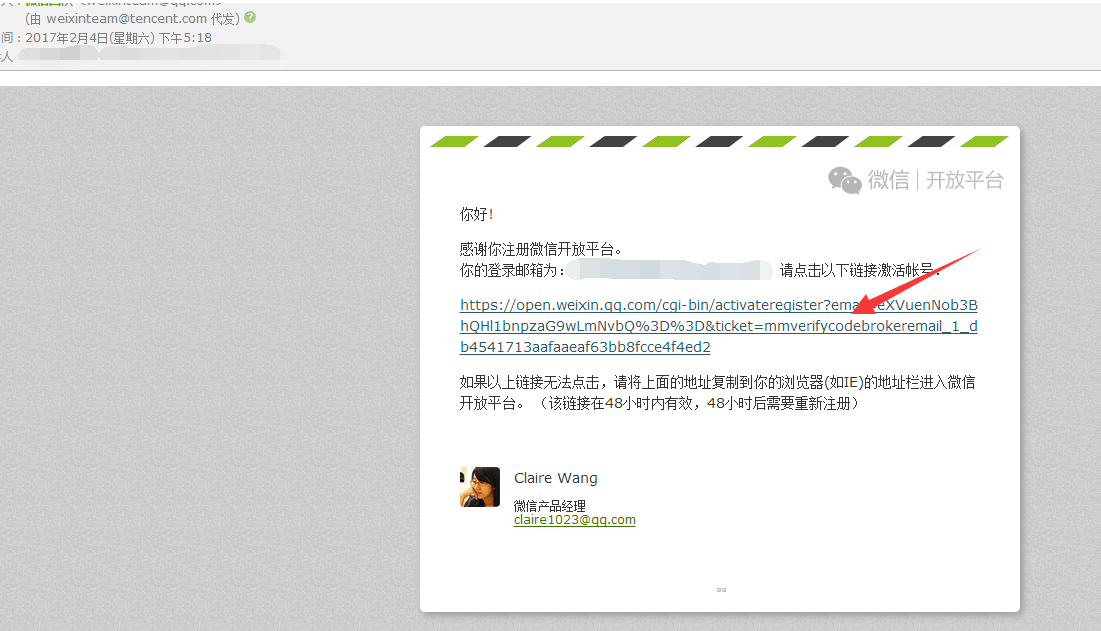This screenshot has width=1101, height=631.
Task: Click the job title 微信产品经理
Action: tap(549, 505)
